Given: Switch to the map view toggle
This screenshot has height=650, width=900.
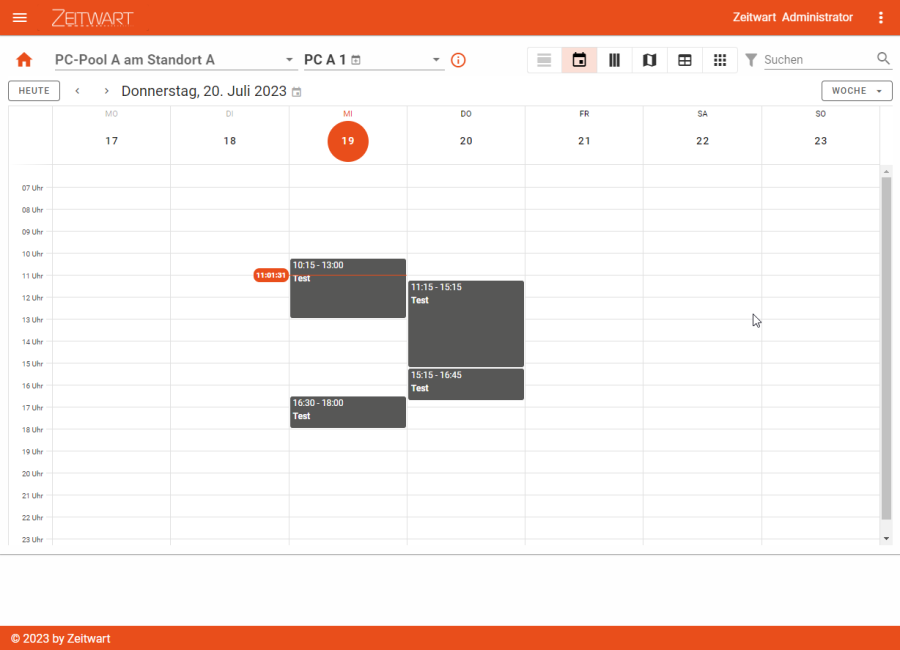Looking at the screenshot, I should tap(649, 60).
